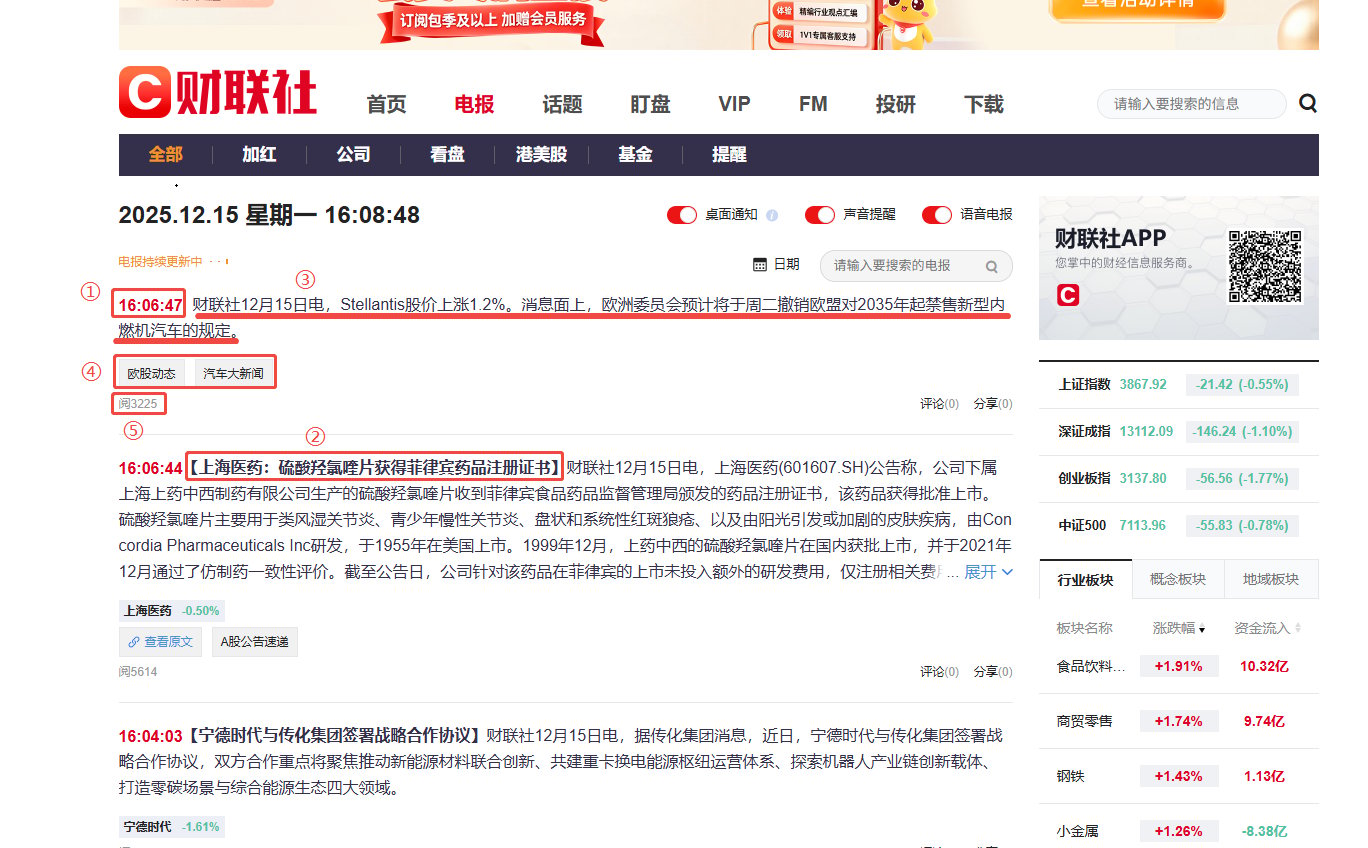
Task: Click the 宁德时代与传化集团 headline
Action: tap(335, 736)
